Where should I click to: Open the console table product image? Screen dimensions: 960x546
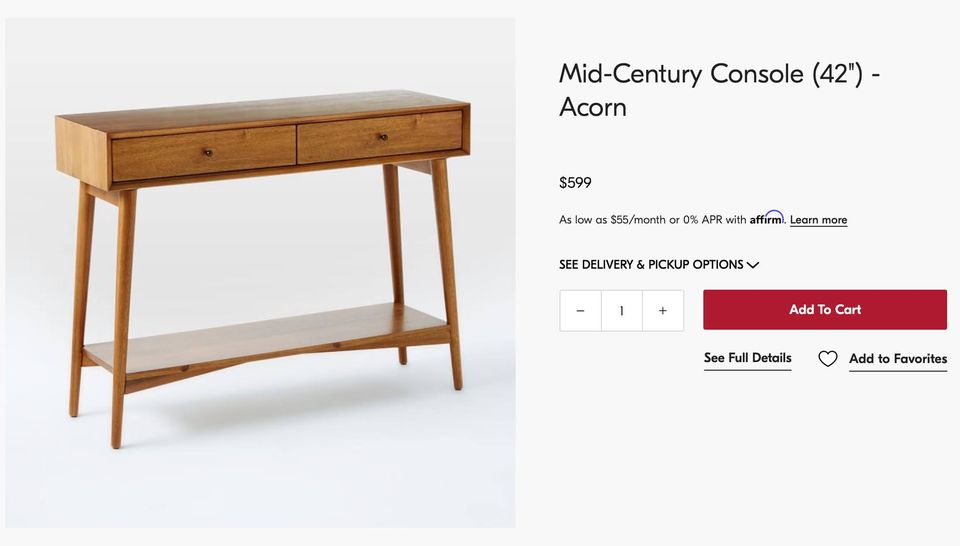[260, 272]
